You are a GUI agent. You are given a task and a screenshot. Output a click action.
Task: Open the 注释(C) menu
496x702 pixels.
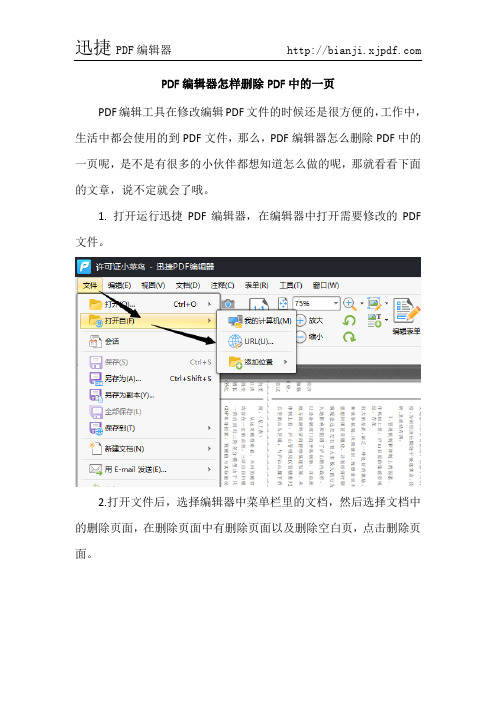point(222,285)
